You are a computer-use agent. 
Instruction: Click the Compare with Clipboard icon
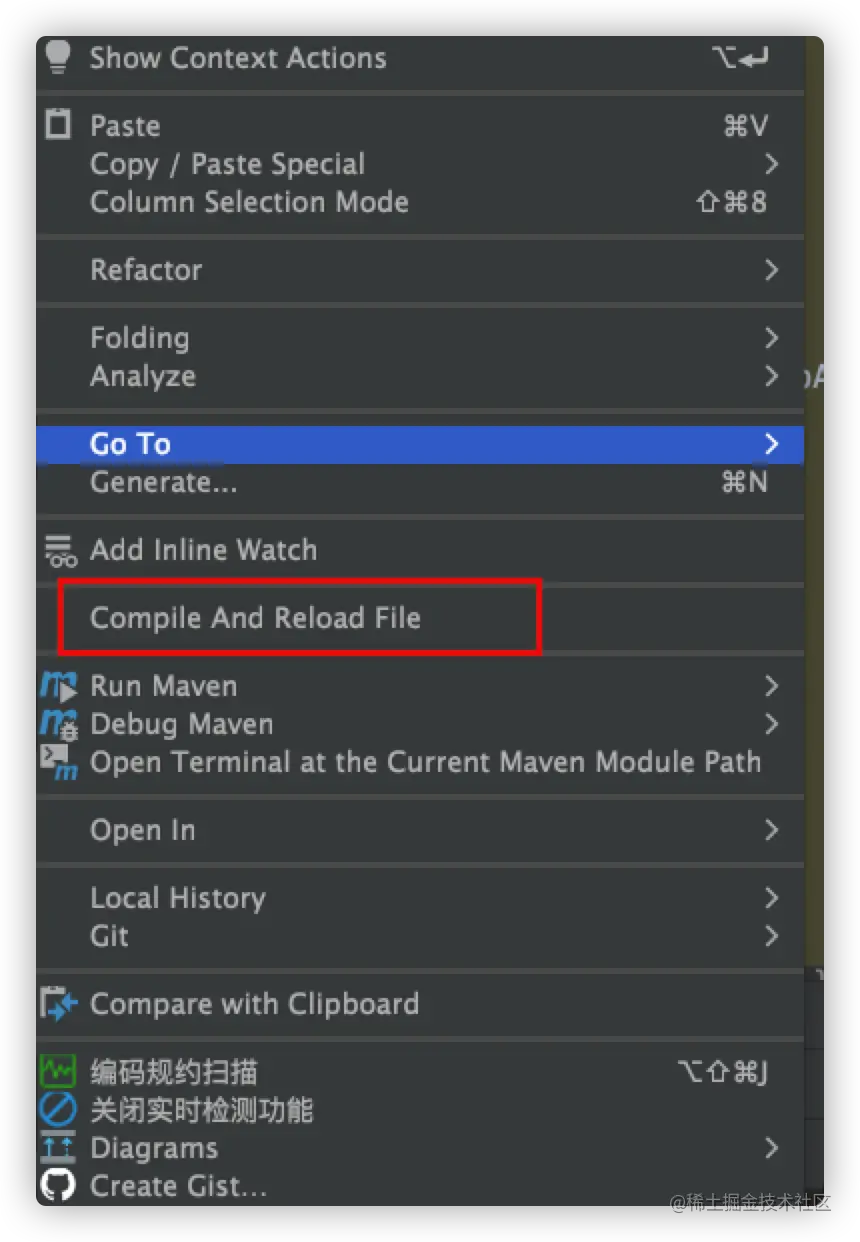point(59,1004)
